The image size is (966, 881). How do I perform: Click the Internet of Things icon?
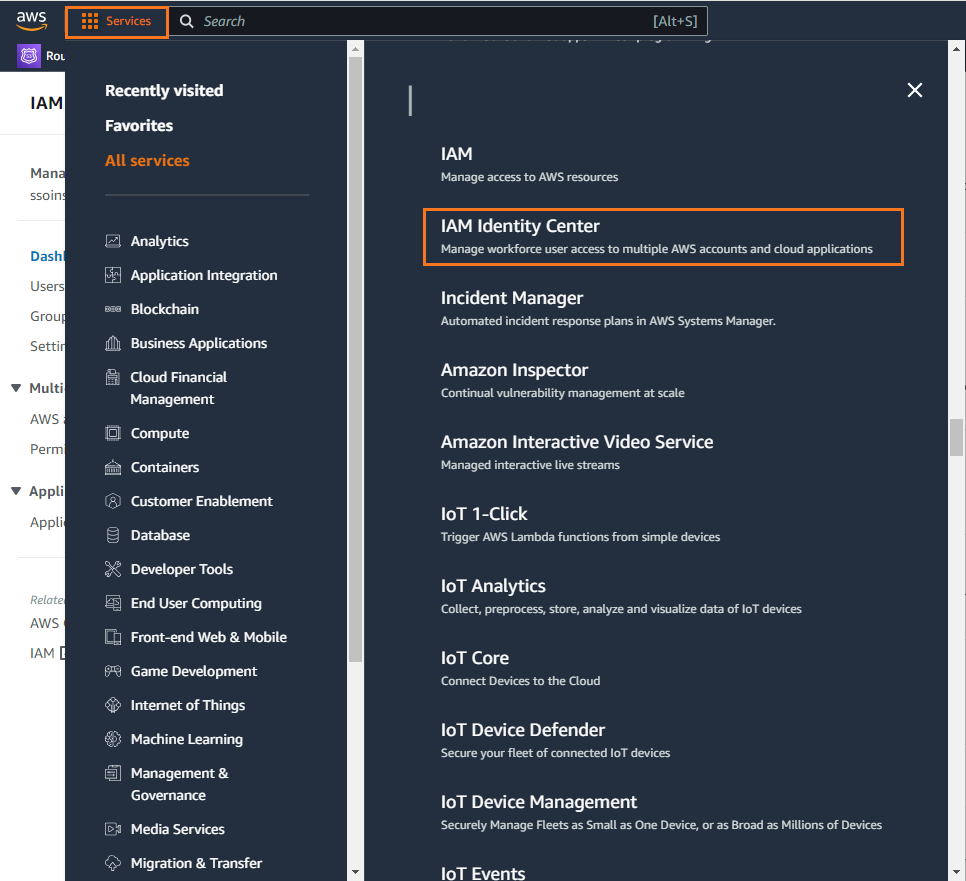[x=113, y=705]
